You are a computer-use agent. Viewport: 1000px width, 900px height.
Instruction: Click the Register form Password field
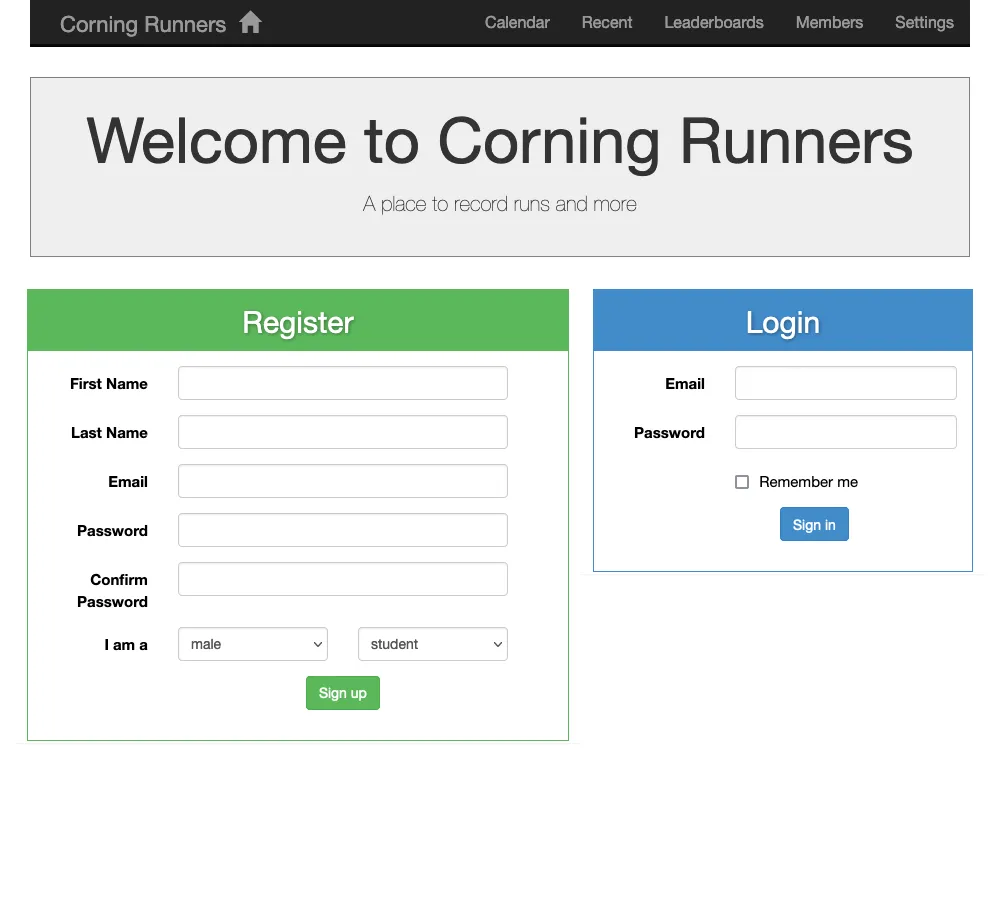pyautogui.click(x=343, y=530)
